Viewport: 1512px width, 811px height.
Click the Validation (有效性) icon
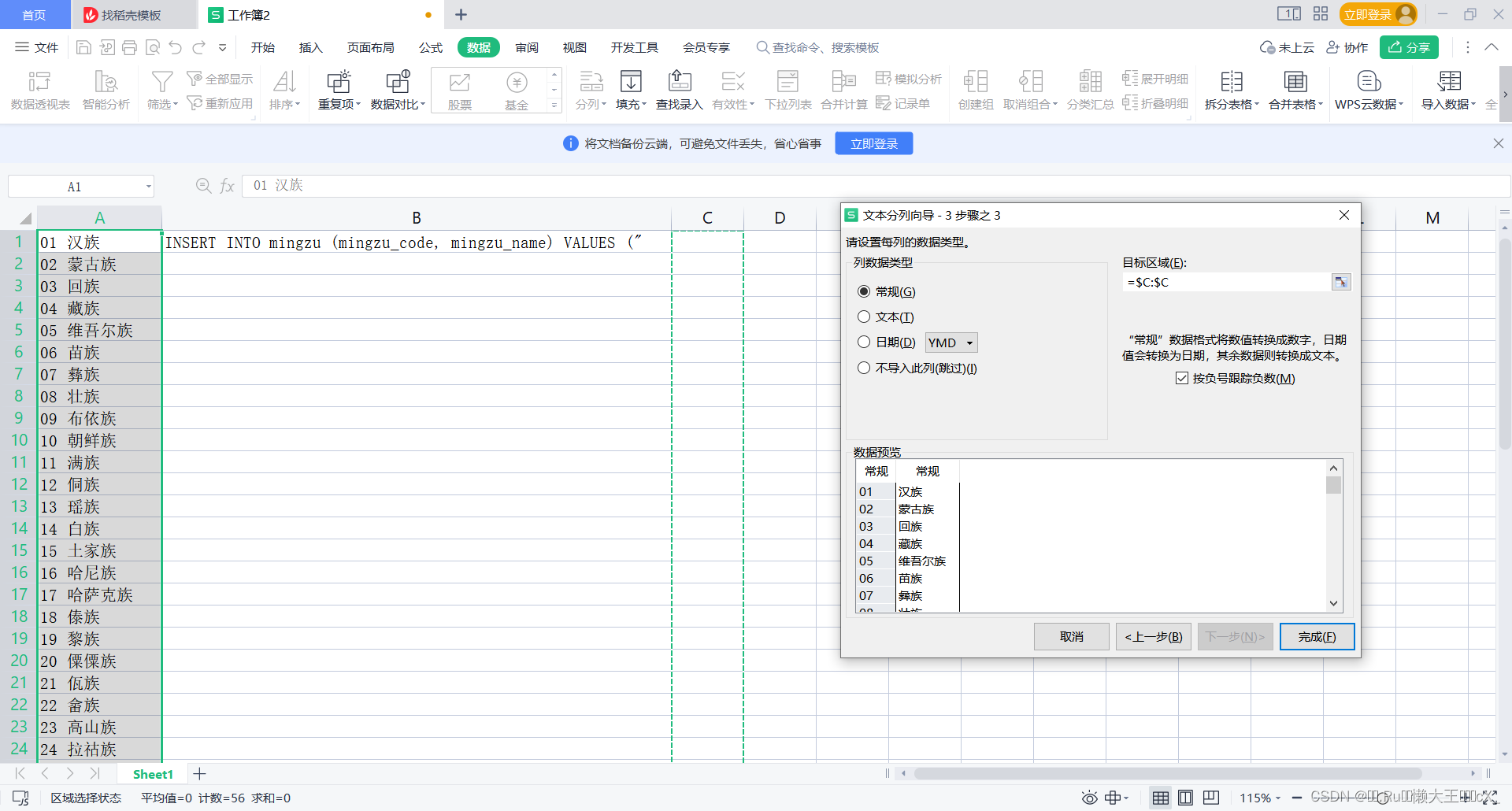coord(732,82)
